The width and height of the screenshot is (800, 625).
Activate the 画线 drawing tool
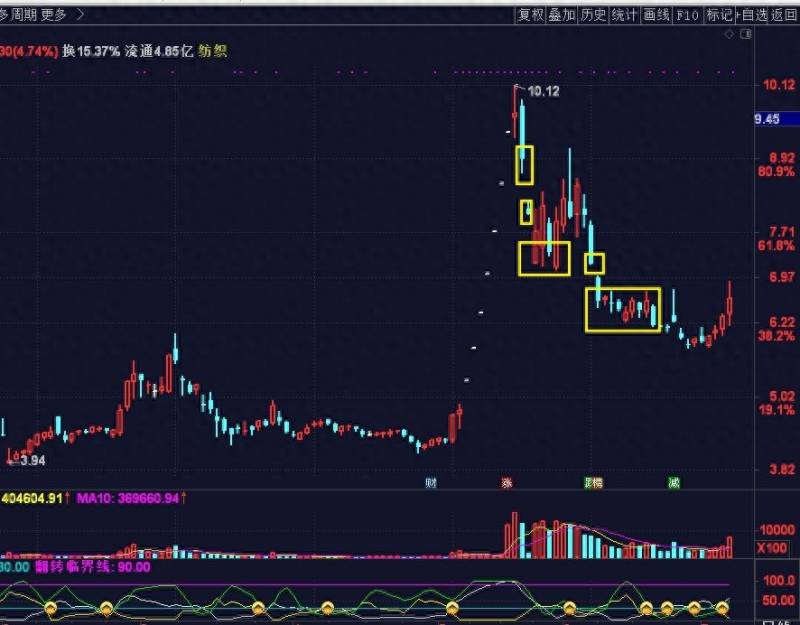[656, 15]
